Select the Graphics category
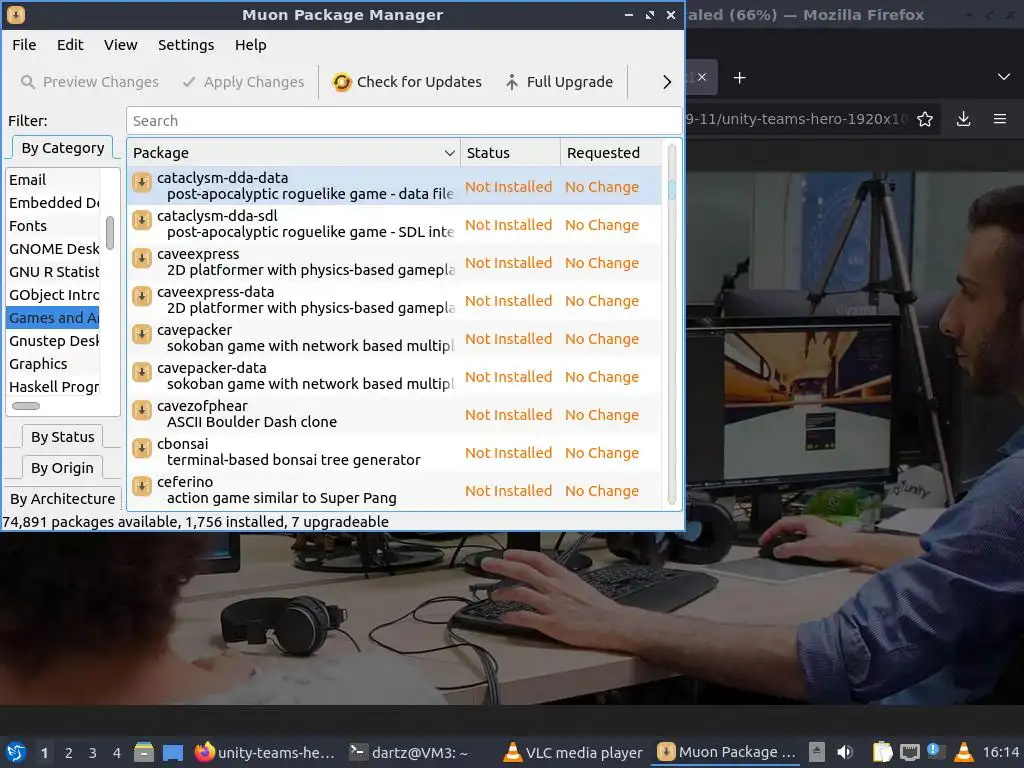 pyautogui.click(x=54, y=364)
